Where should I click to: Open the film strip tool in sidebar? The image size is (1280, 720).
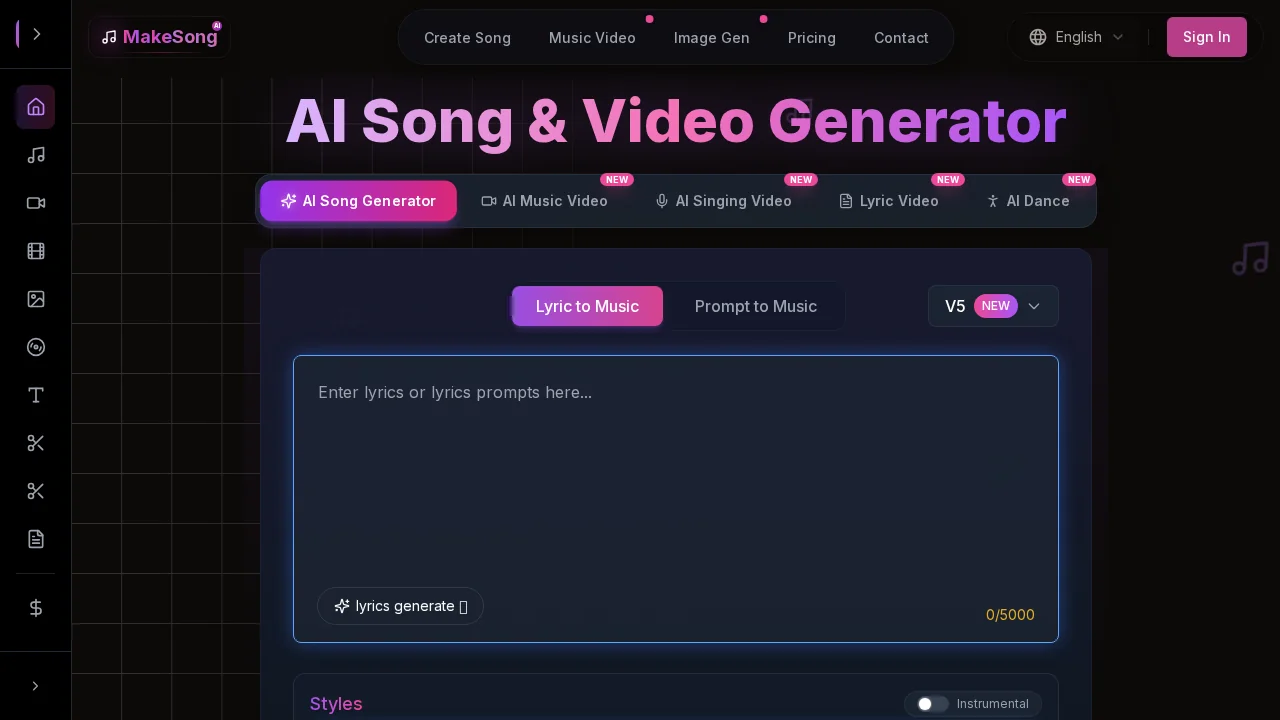point(36,251)
